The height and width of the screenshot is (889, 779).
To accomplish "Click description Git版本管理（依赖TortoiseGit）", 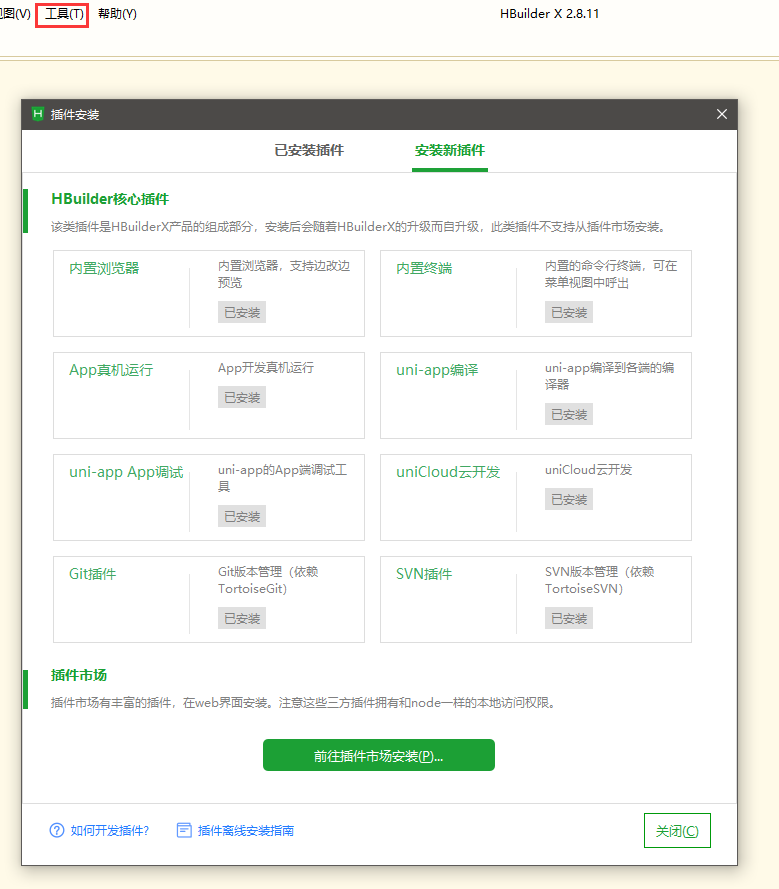I will tap(268, 580).
